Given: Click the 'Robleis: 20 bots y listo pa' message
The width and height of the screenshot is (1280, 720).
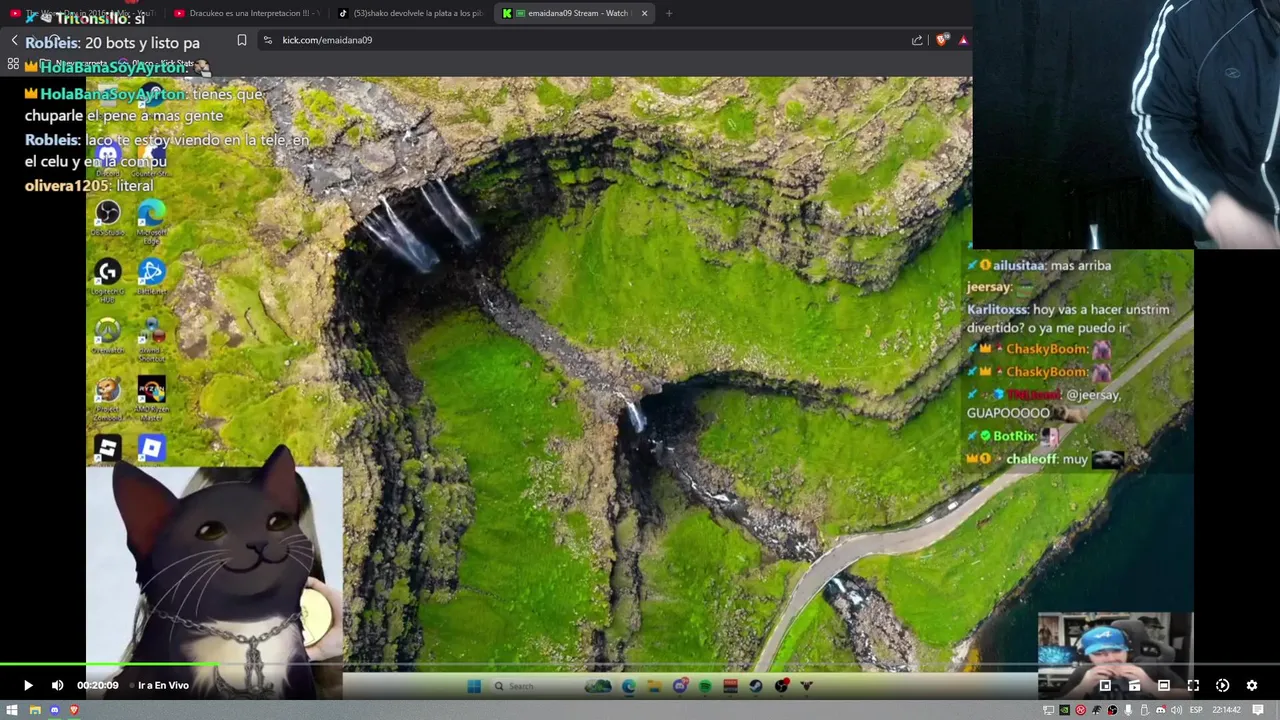Looking at the screenshot, I should tap(112, 43).
